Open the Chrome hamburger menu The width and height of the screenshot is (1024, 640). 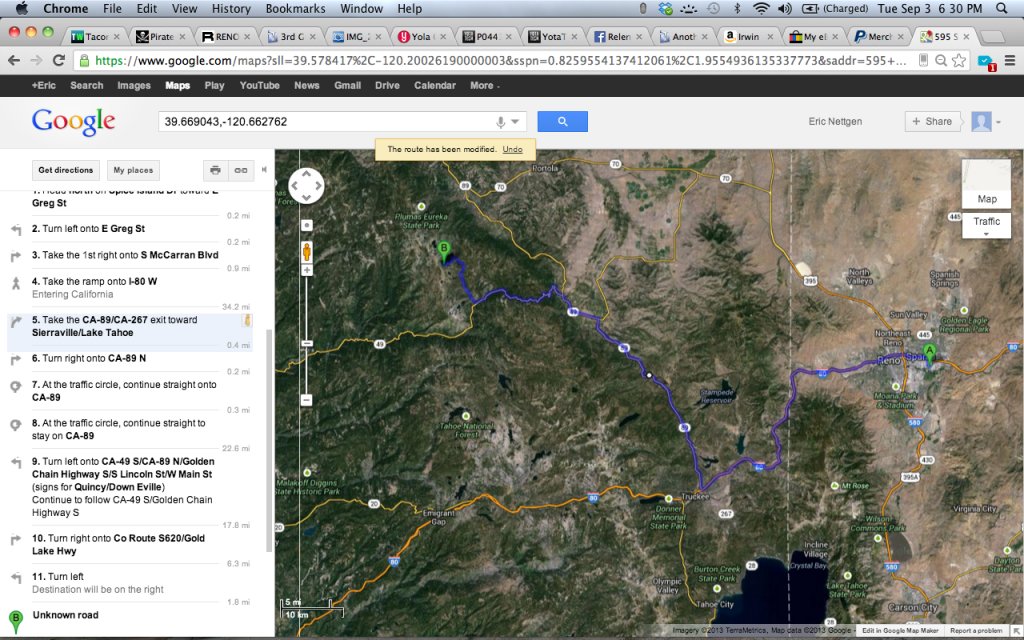(x=1010, y=61)
